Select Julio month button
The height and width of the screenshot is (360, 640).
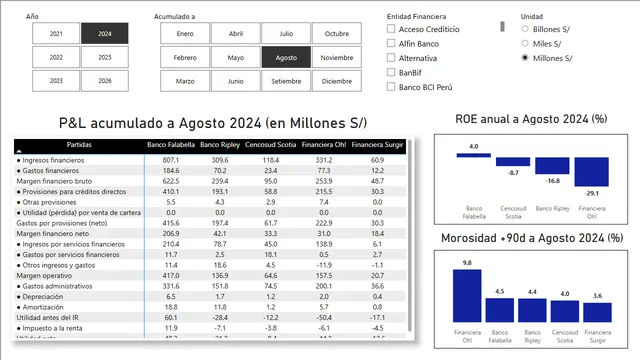[x=286, y=33]
